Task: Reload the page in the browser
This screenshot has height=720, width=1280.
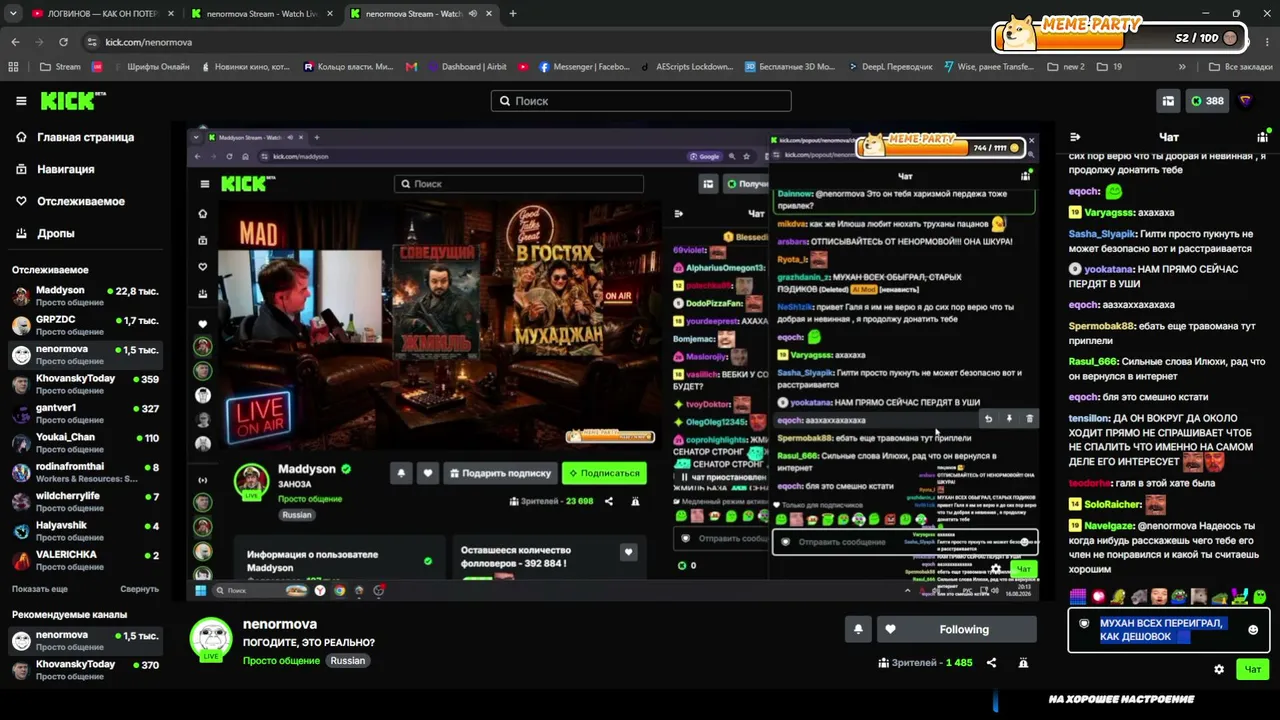Action: pyautogui.click(x=63, y=42)
